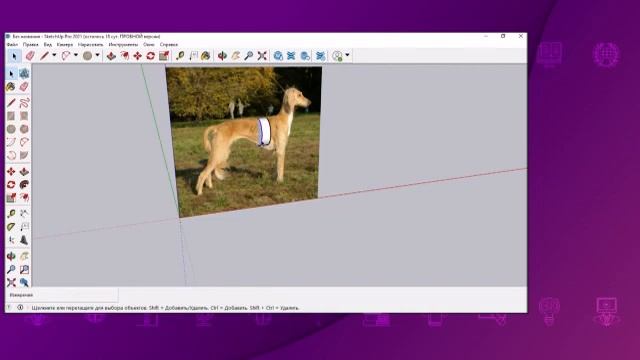Open the Extension Manager
The height and width of the screenshot is (360, 640).
(x=321, y=56)
